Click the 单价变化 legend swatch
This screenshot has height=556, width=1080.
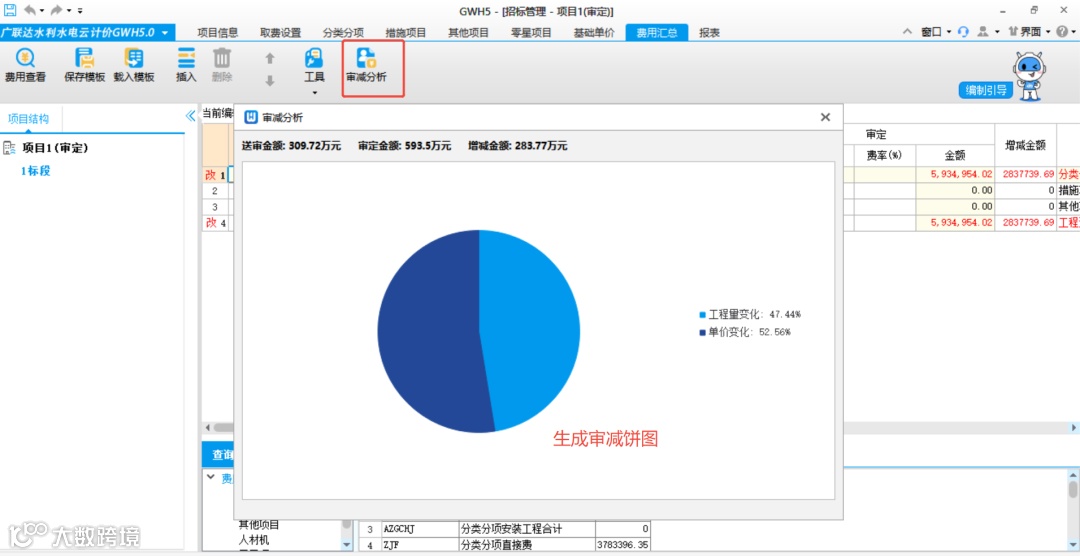click(x=703, y=332)
